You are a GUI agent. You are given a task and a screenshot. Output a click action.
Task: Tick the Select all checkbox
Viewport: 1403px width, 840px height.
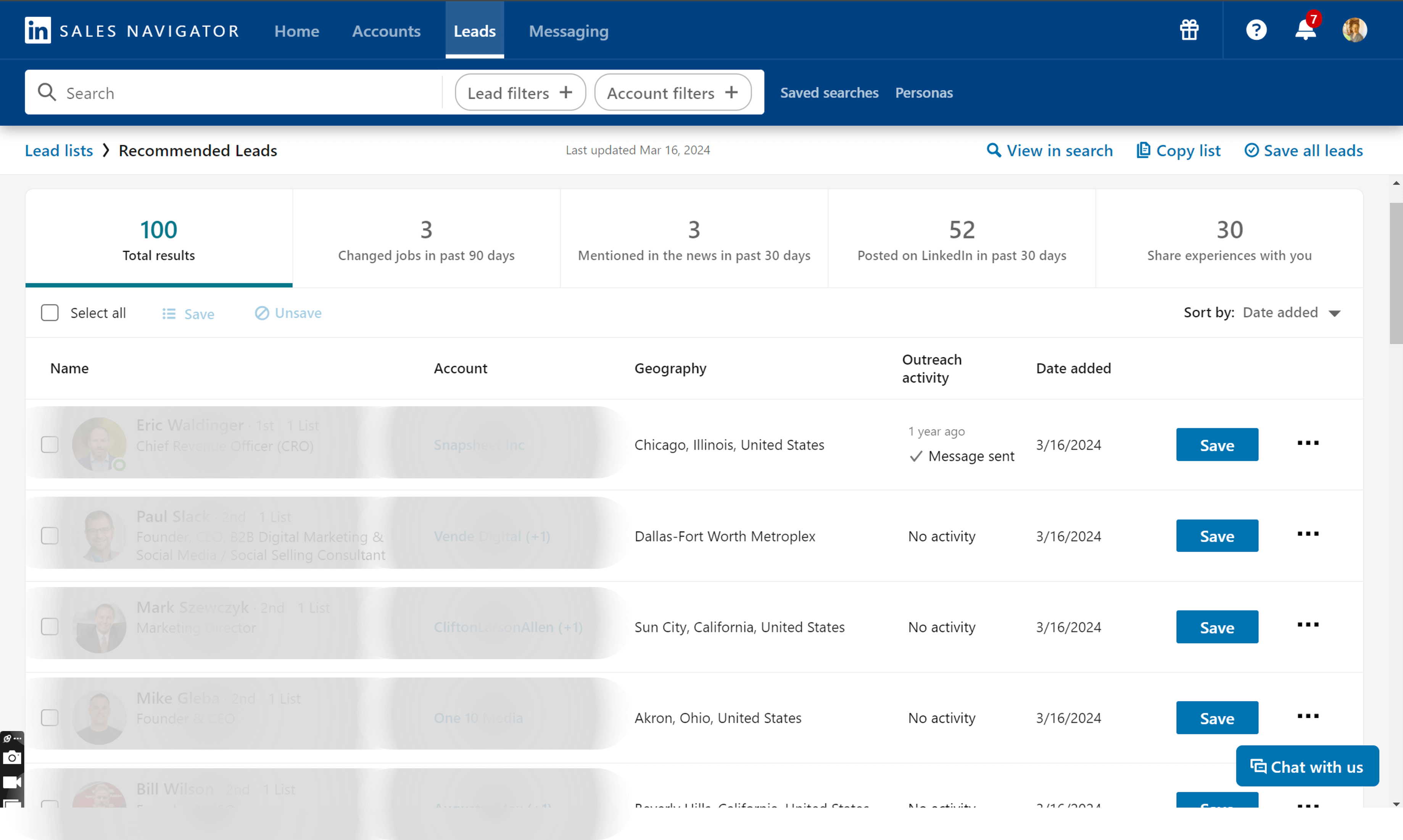(x=50, y=313)
